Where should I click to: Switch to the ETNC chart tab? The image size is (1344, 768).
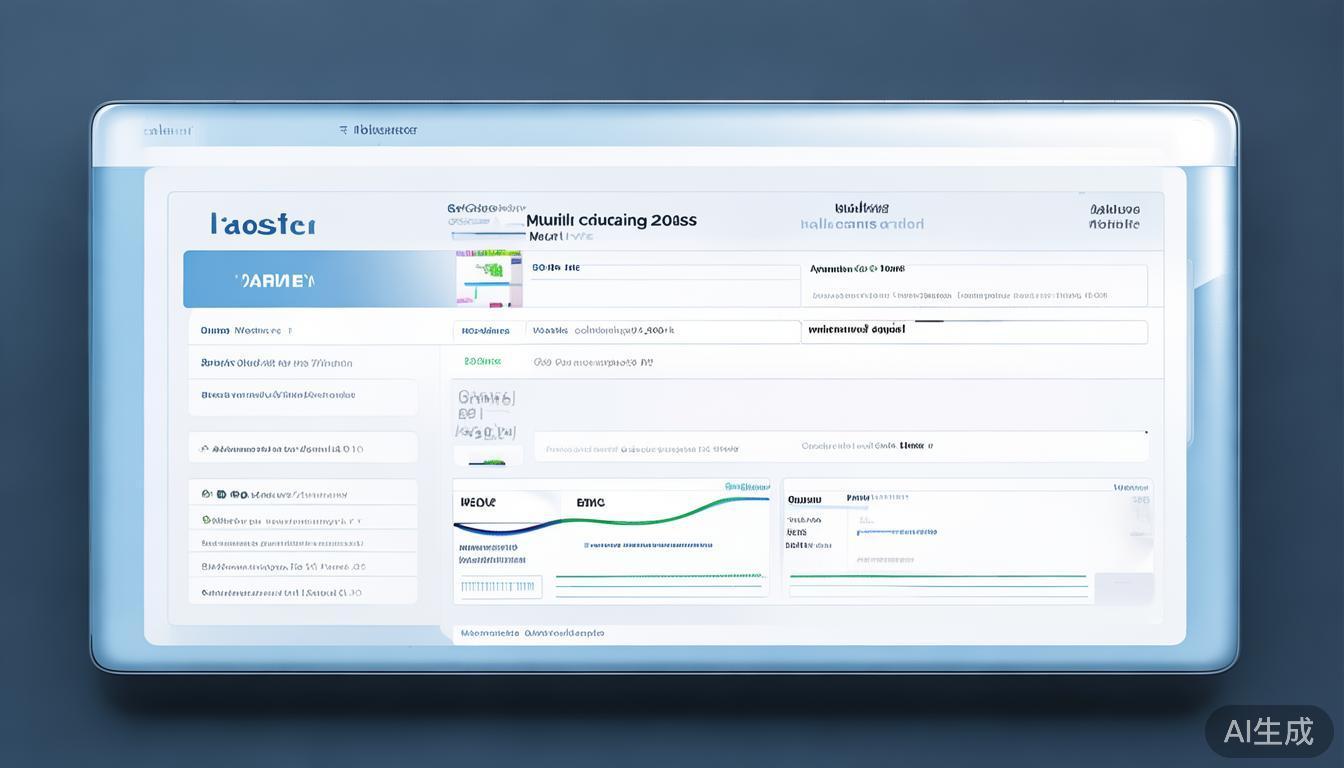tap(590, 502)
